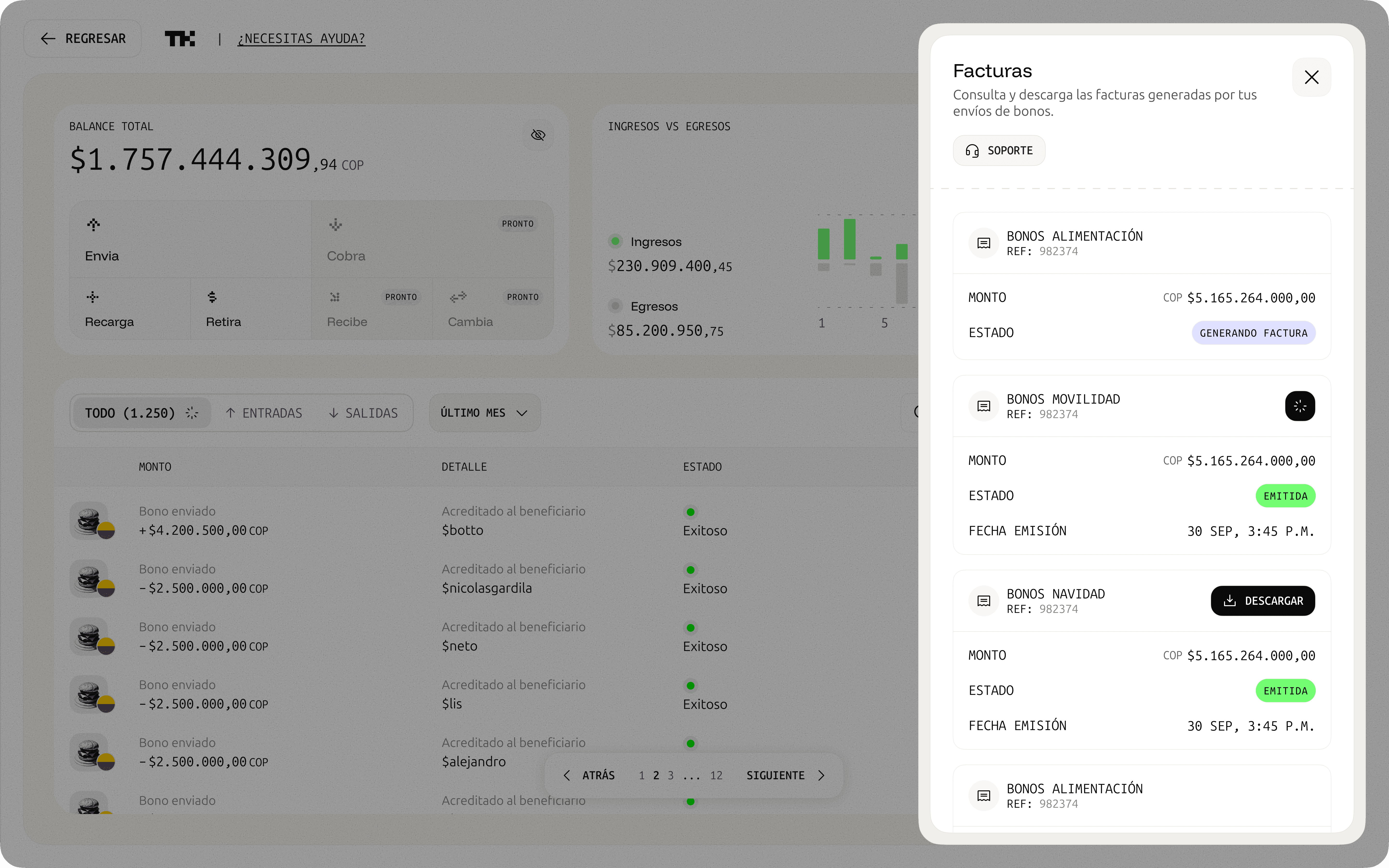1389x868 pixels.
Task: Click the Pronto badge on the Cobra tile
Action: point(518,224)
